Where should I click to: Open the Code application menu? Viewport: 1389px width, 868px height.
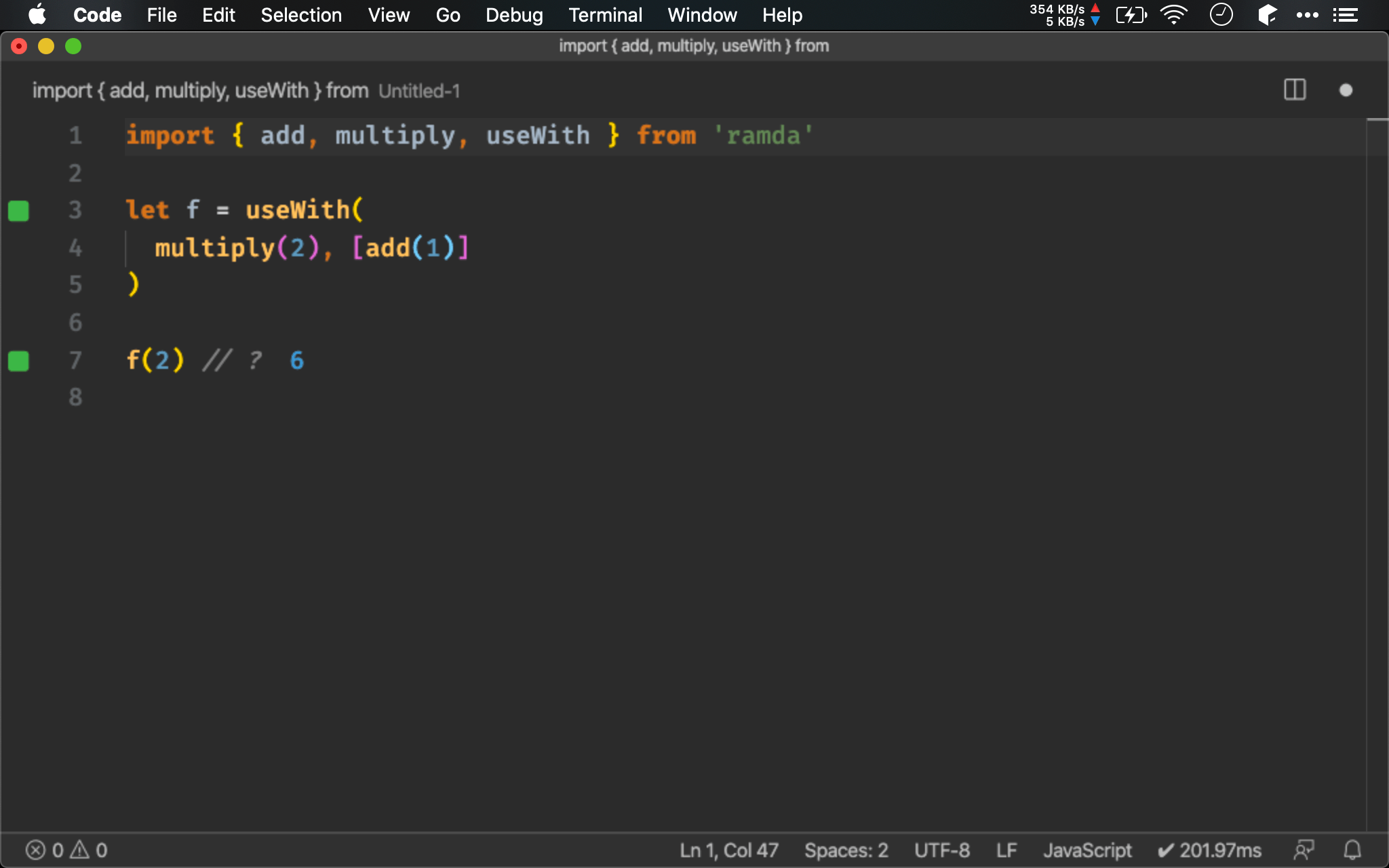[97, 15]
